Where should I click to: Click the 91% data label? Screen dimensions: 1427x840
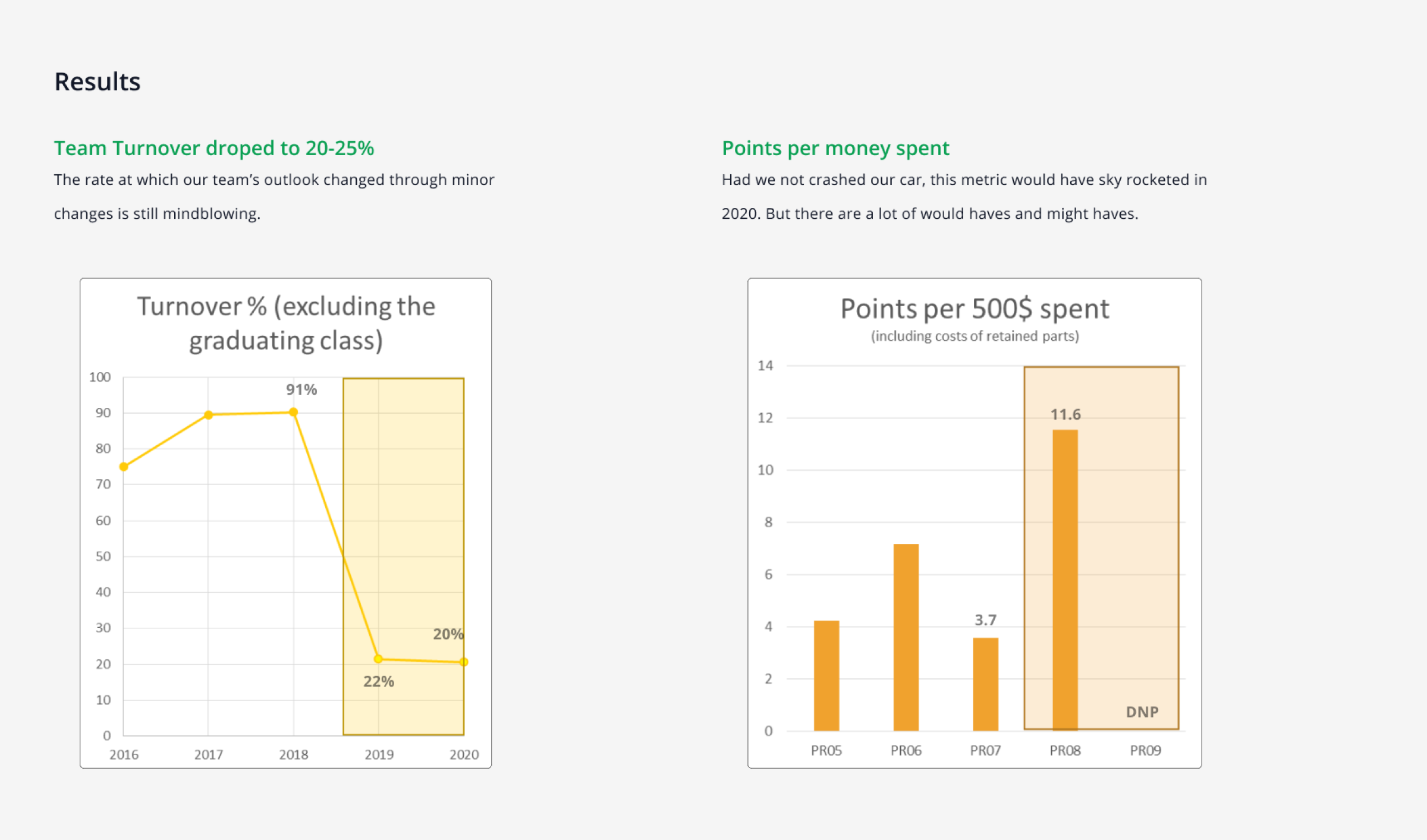pyautogui.click(x=301, y=390)
